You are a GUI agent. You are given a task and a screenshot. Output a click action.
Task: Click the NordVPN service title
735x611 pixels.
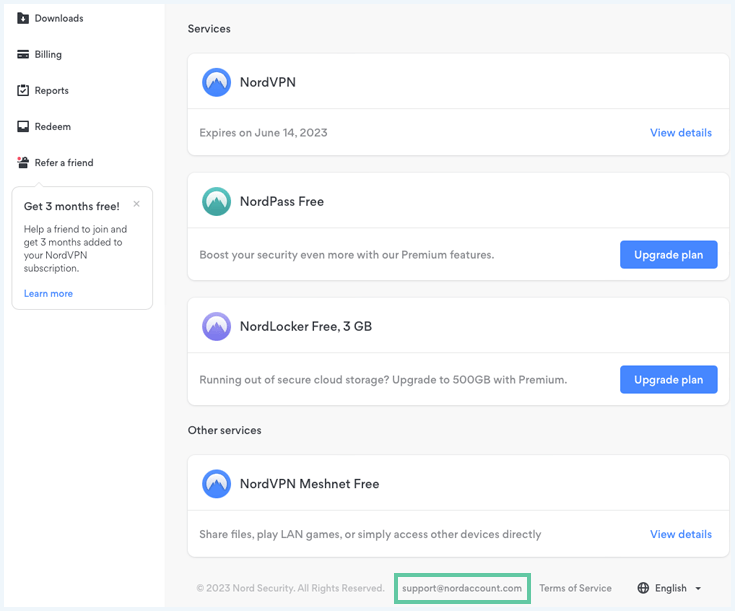tap(268, 83)
